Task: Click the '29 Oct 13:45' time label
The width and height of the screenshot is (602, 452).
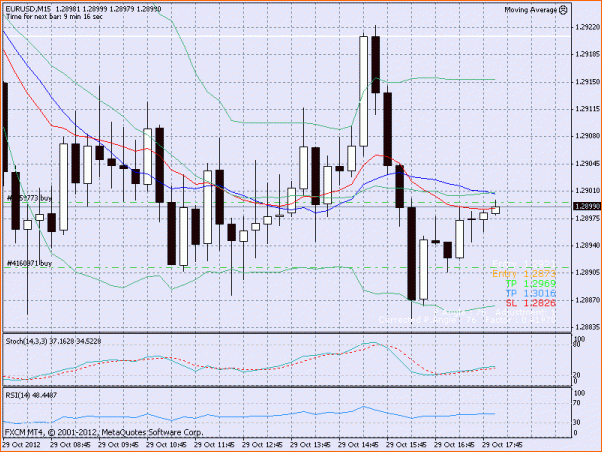Action: [x=310, y=445]
